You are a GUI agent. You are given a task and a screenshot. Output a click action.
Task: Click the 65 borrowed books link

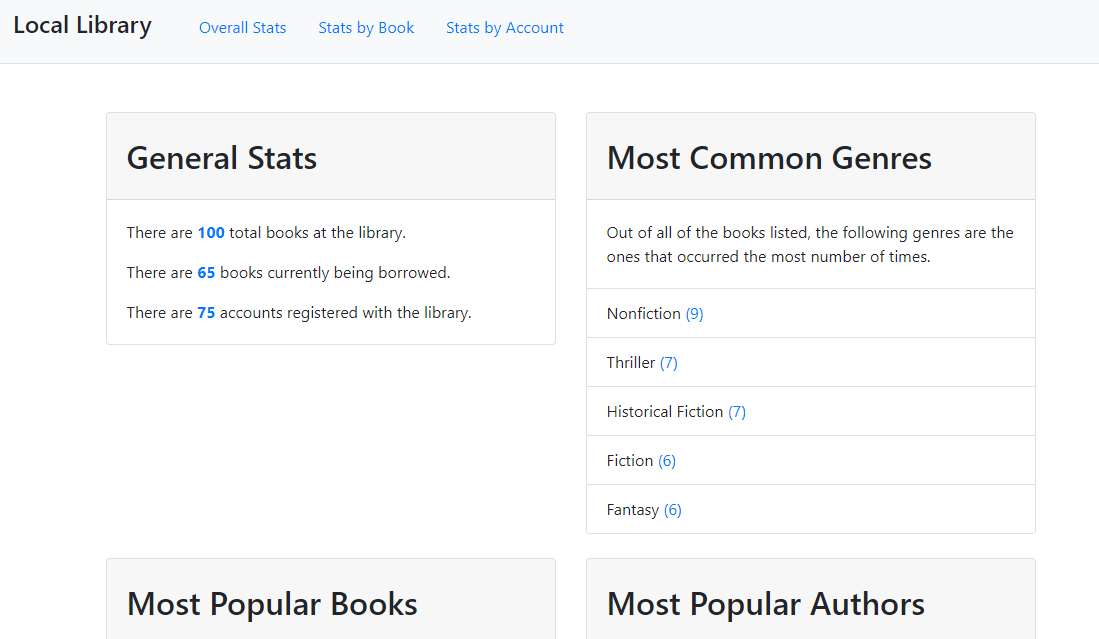[x=205, y=272]
